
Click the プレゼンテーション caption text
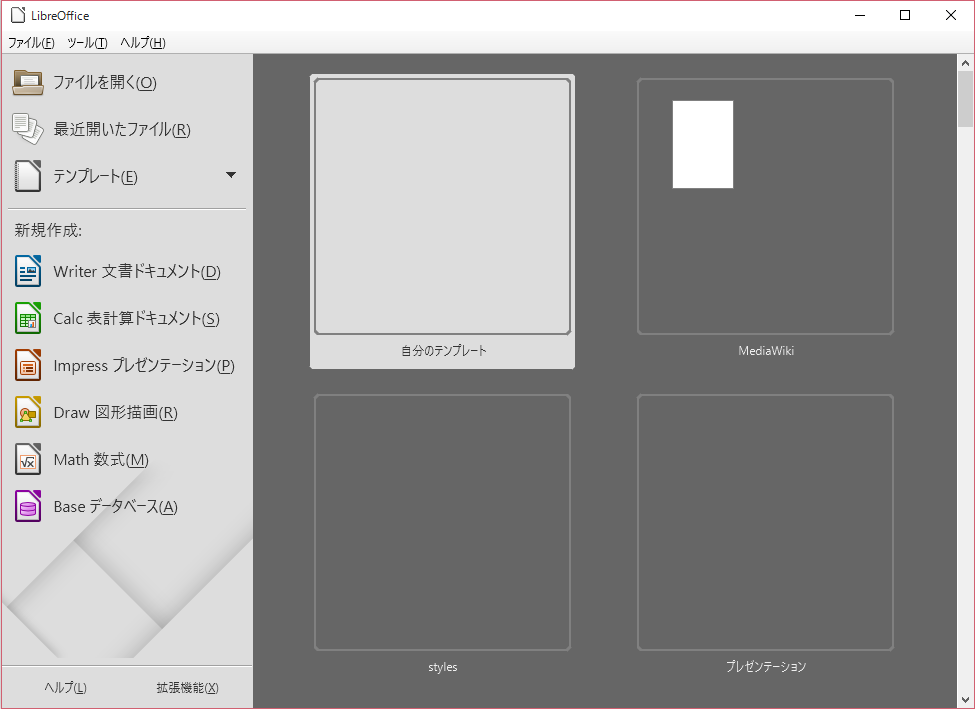pyautogui.click(x=766, y=667)
